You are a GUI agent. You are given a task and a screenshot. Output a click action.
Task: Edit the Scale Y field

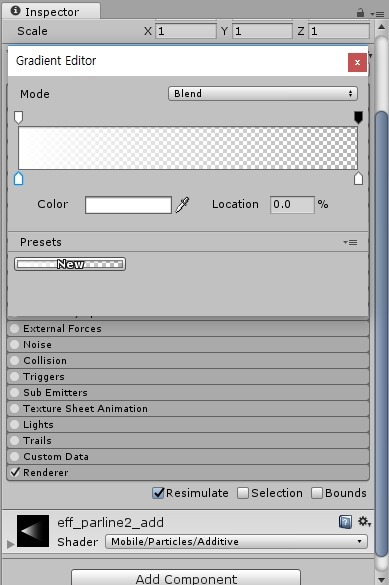pyautogui.click(x=262, y=31)
